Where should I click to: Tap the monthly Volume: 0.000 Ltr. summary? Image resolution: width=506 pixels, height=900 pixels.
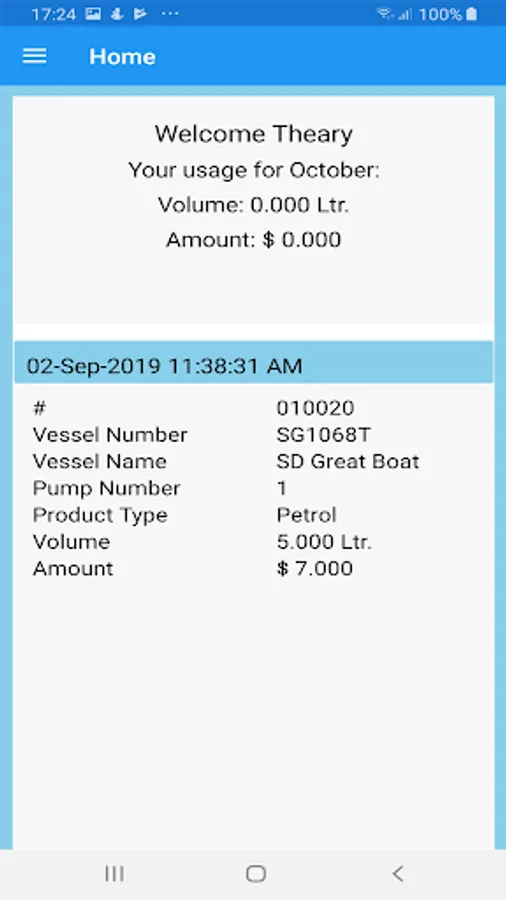(254, 205)
